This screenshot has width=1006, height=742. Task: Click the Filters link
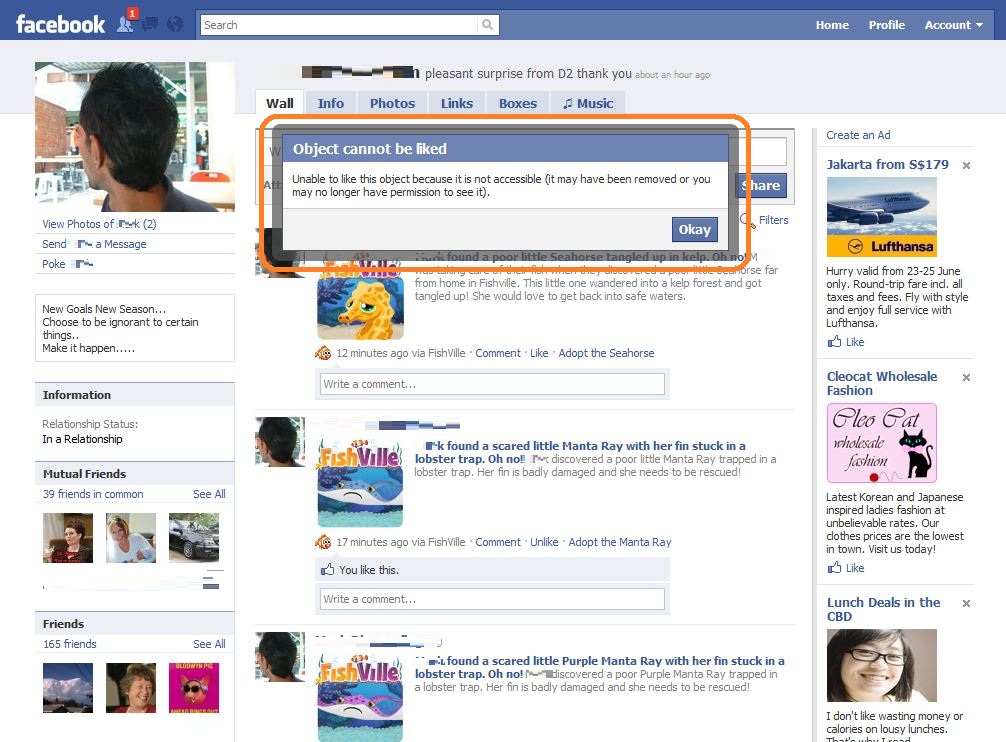773,220
